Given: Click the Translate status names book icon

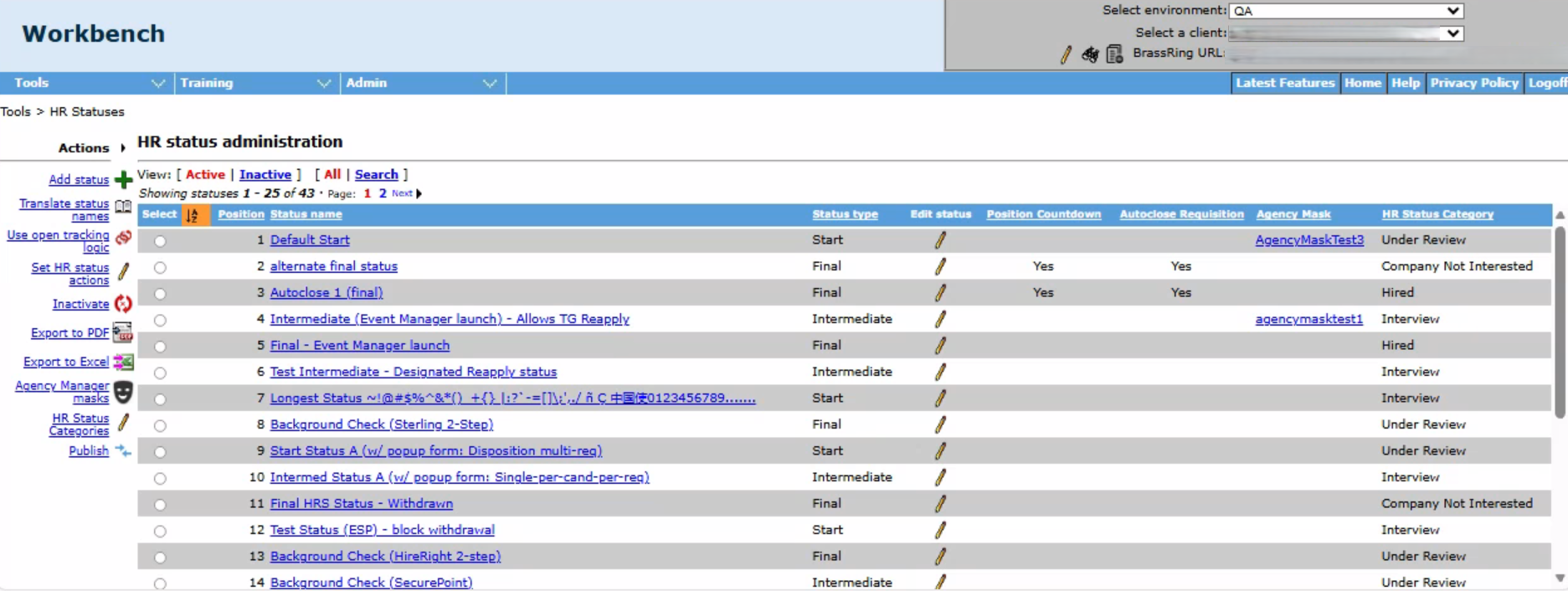Looking at the screenshot, I should (123, 208).
